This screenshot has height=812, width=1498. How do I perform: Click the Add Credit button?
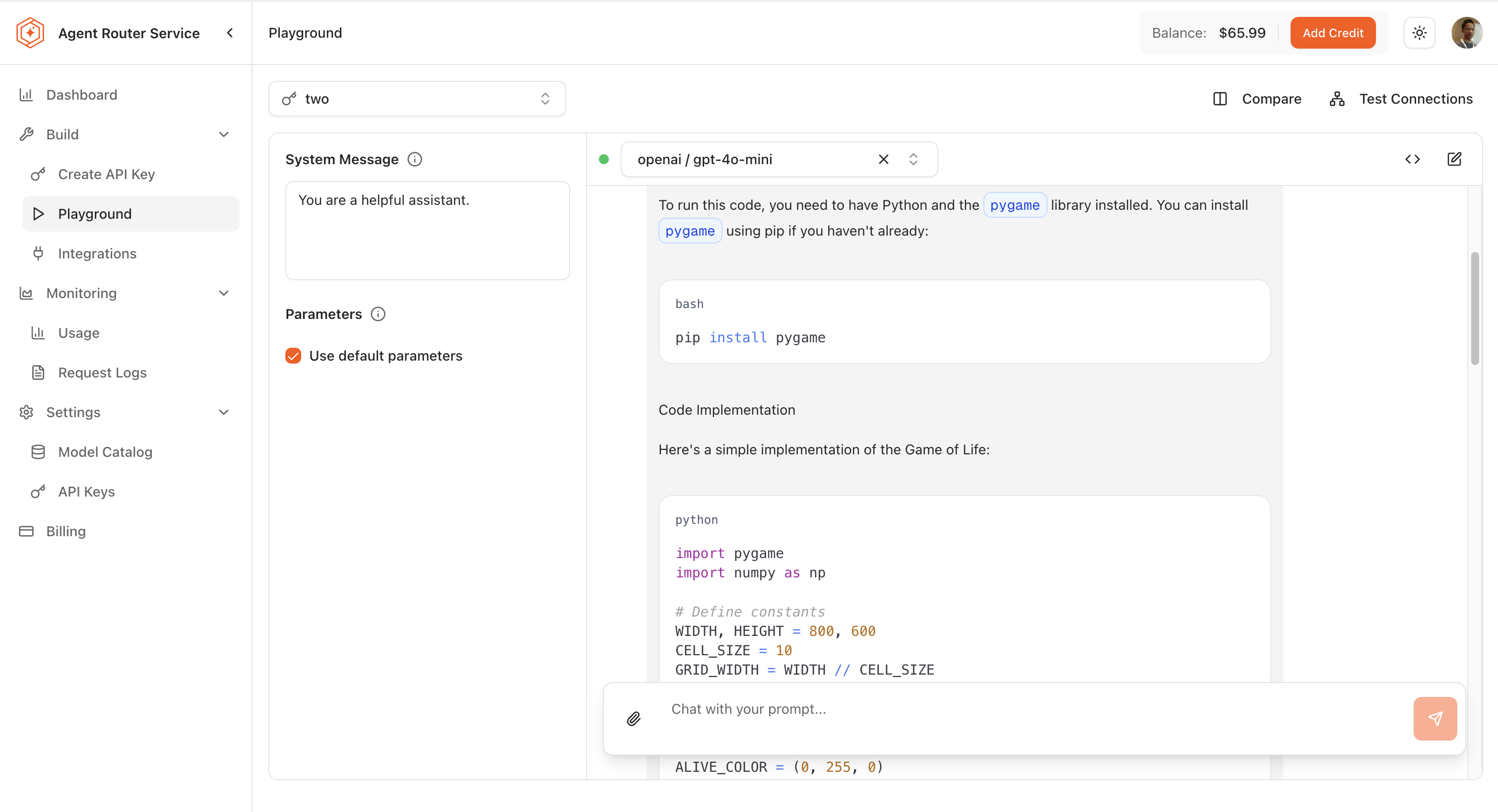click(x=1333, y=33)
